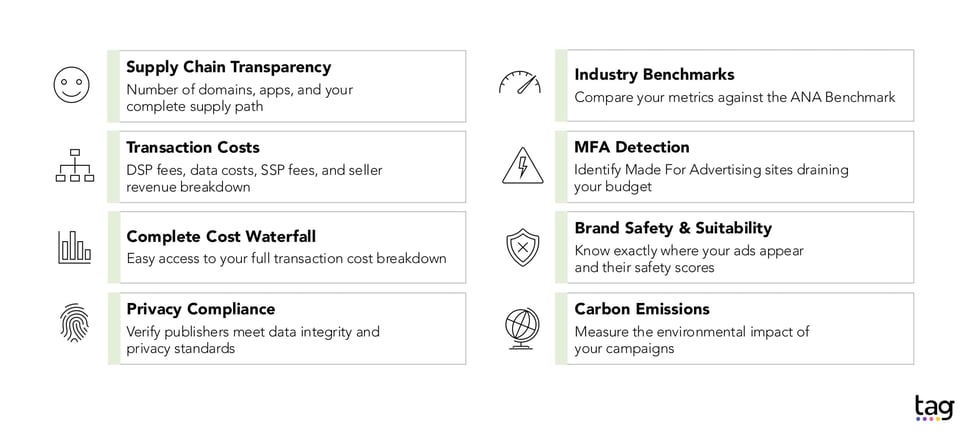This screenshot has width=973, height=440.
Task: Click the globe carbon emissions icon
Action: tap(522, 327)
